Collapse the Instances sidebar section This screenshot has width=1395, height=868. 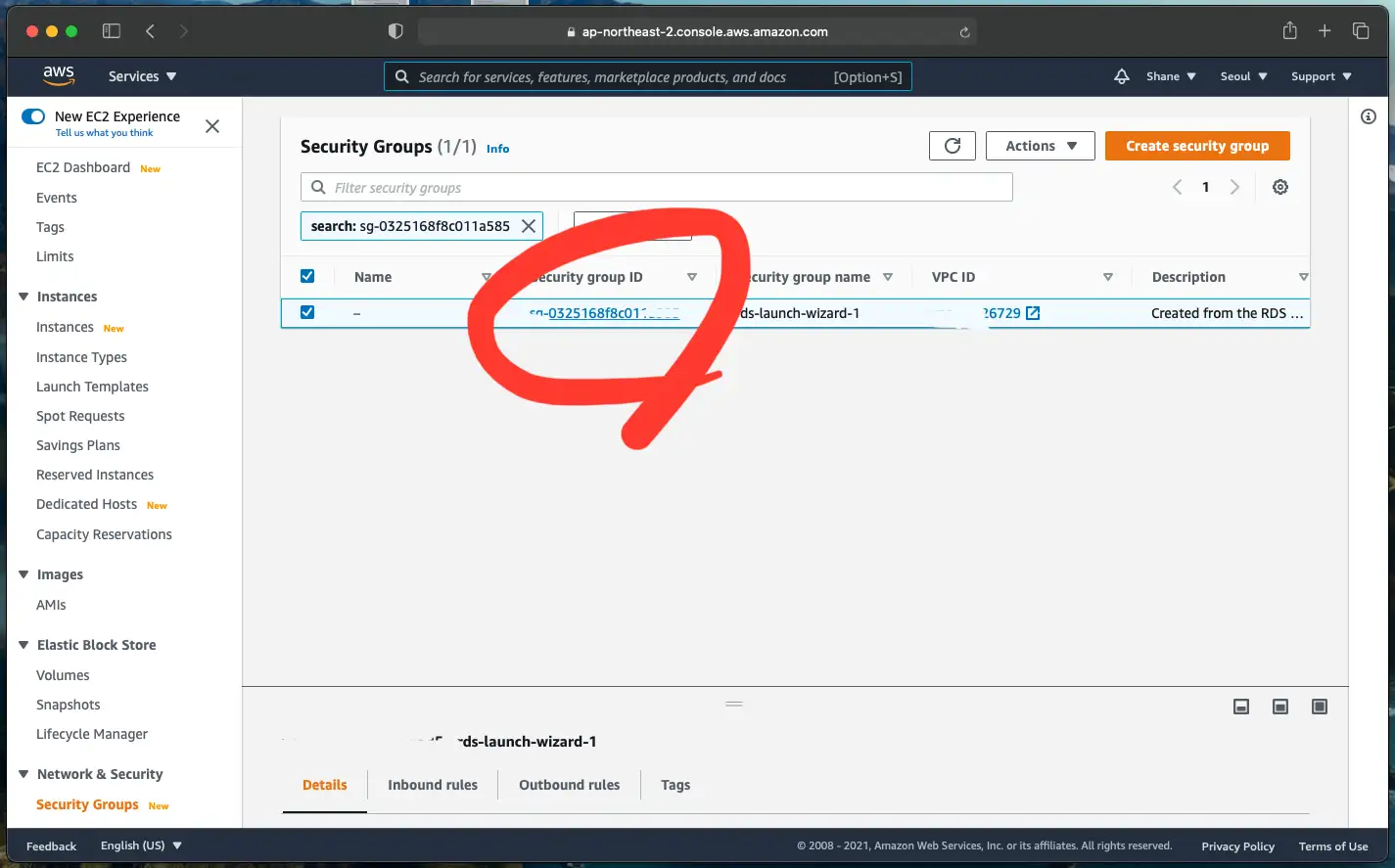coord(23,297)
